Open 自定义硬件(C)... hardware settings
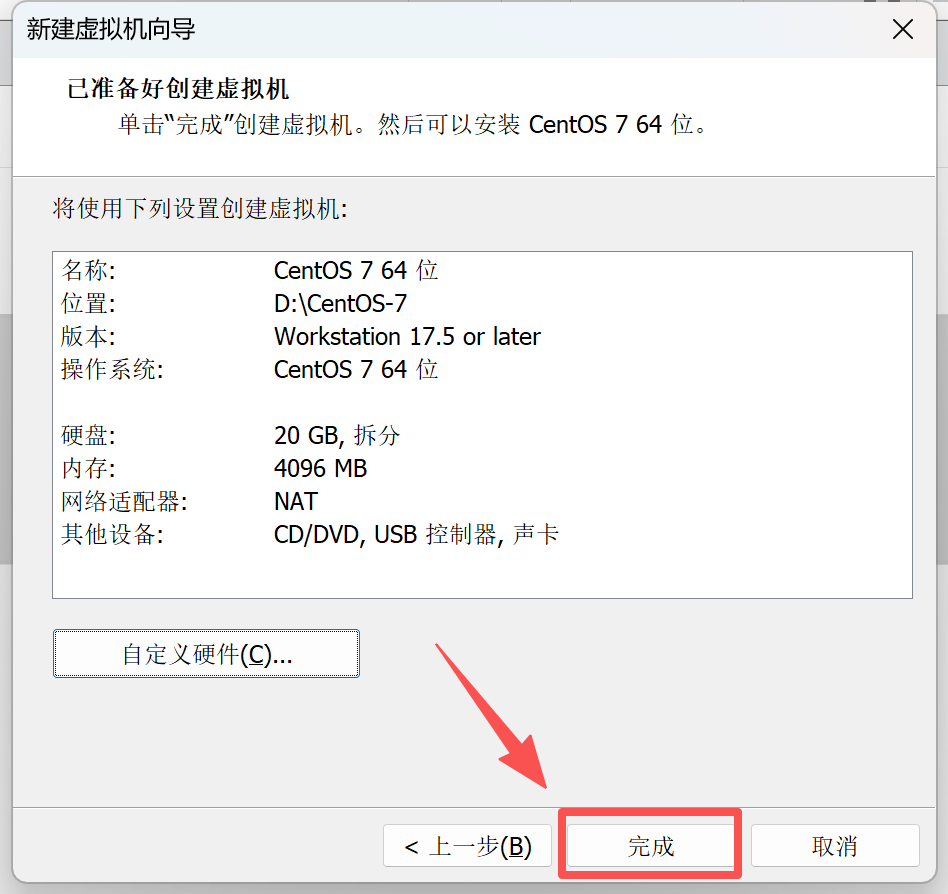Viewport: 948px width, 894px height. [x=206, y=654]
